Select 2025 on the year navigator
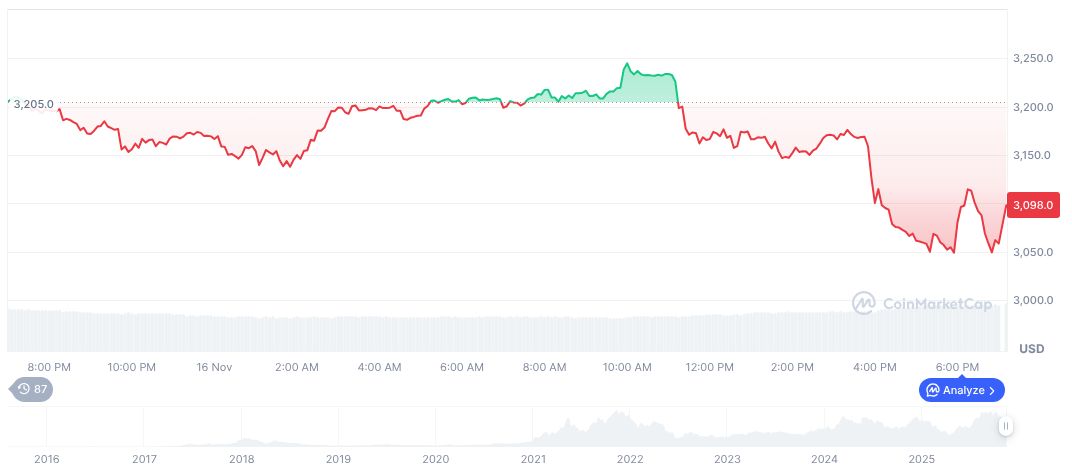This screenshot has height=470, width=1072. (x=921, y=459)
